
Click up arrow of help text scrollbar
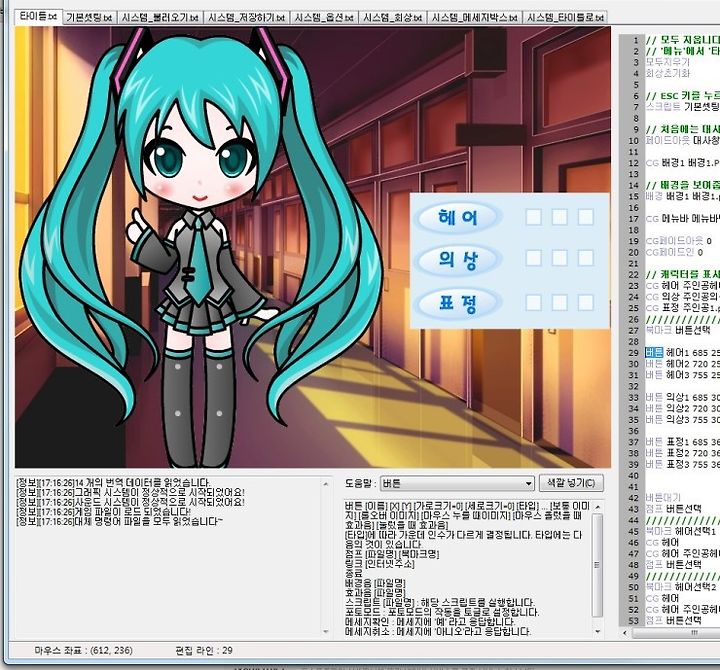[597, 507]
